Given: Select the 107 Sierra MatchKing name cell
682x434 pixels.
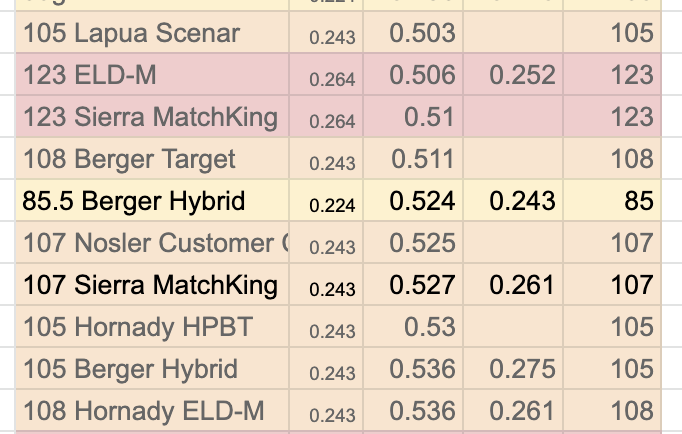Looking at the screenshot, I should tap(152, 284).
